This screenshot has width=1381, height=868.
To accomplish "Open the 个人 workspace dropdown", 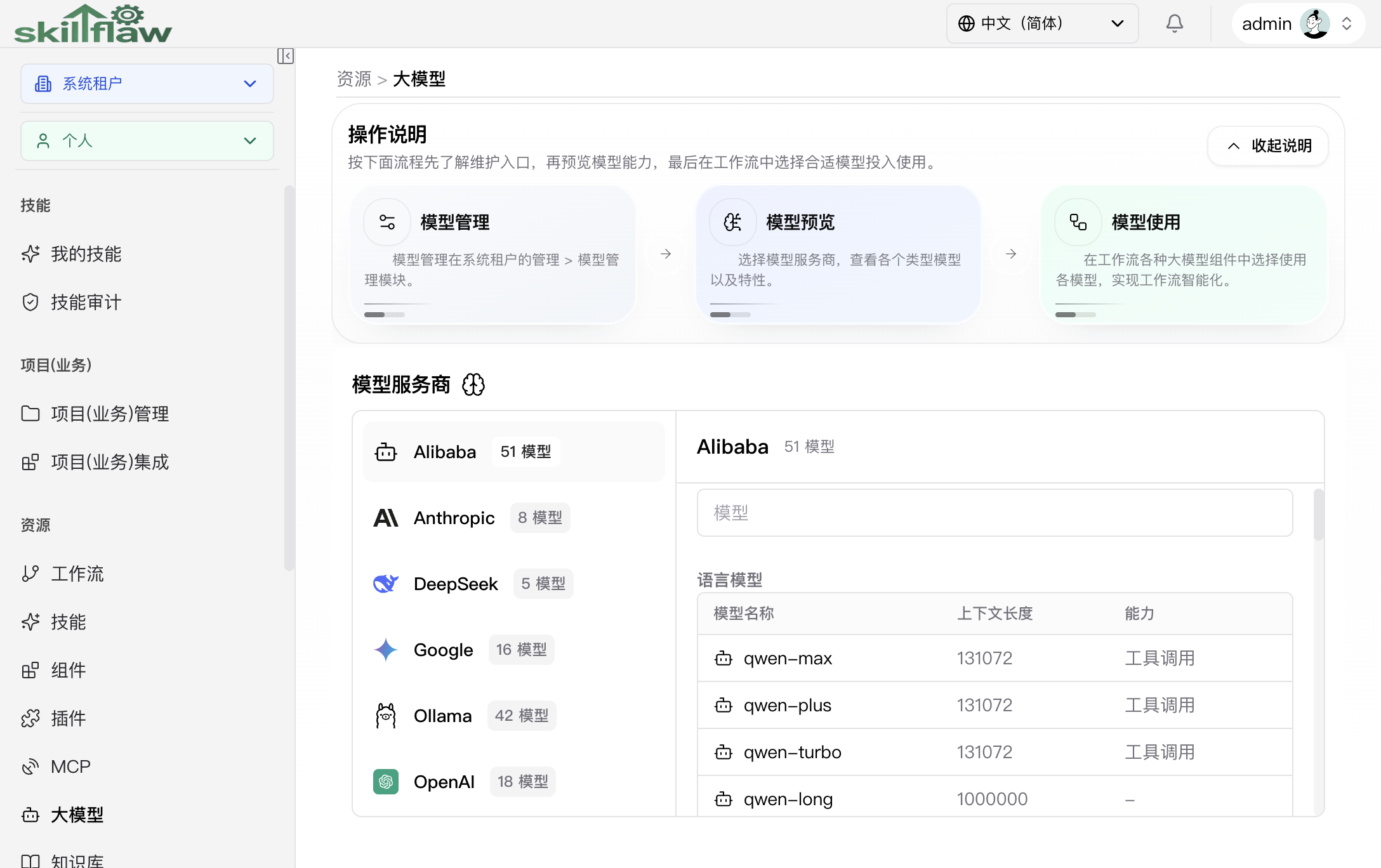I will coord(147,141).
